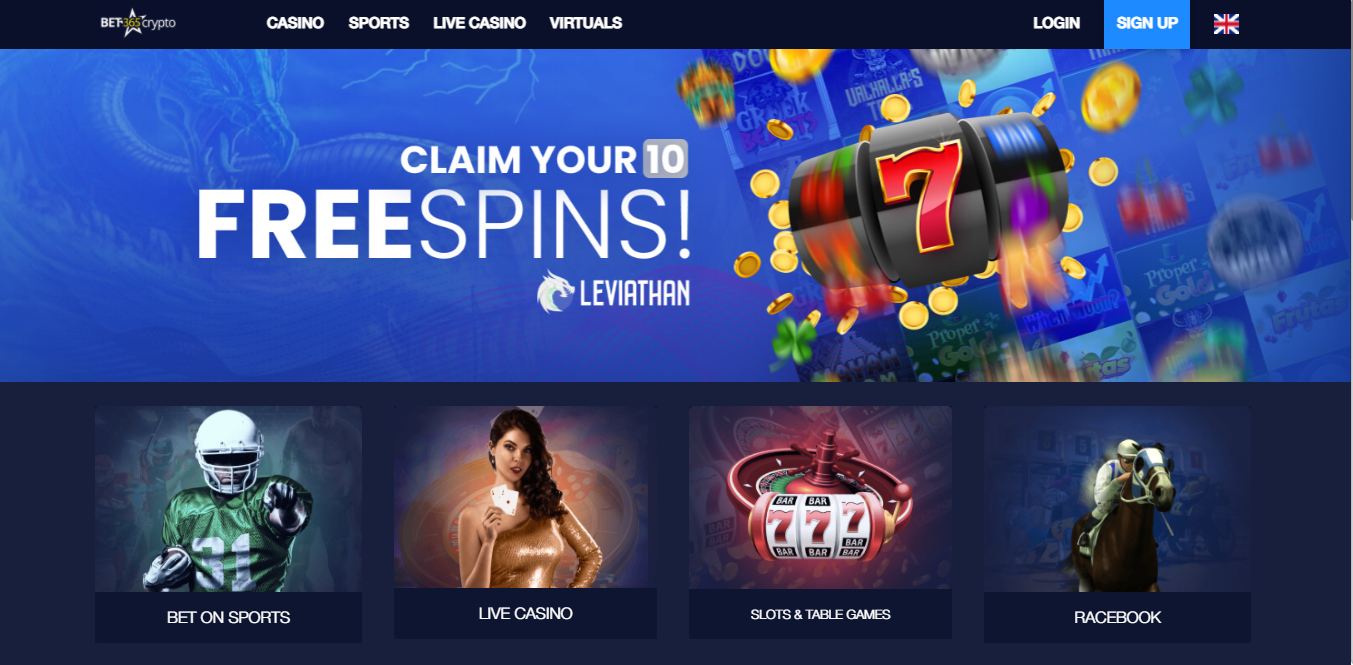Navigate to the Virtuals page
The height and width of the screenshot is (665, 1353).
586,23
